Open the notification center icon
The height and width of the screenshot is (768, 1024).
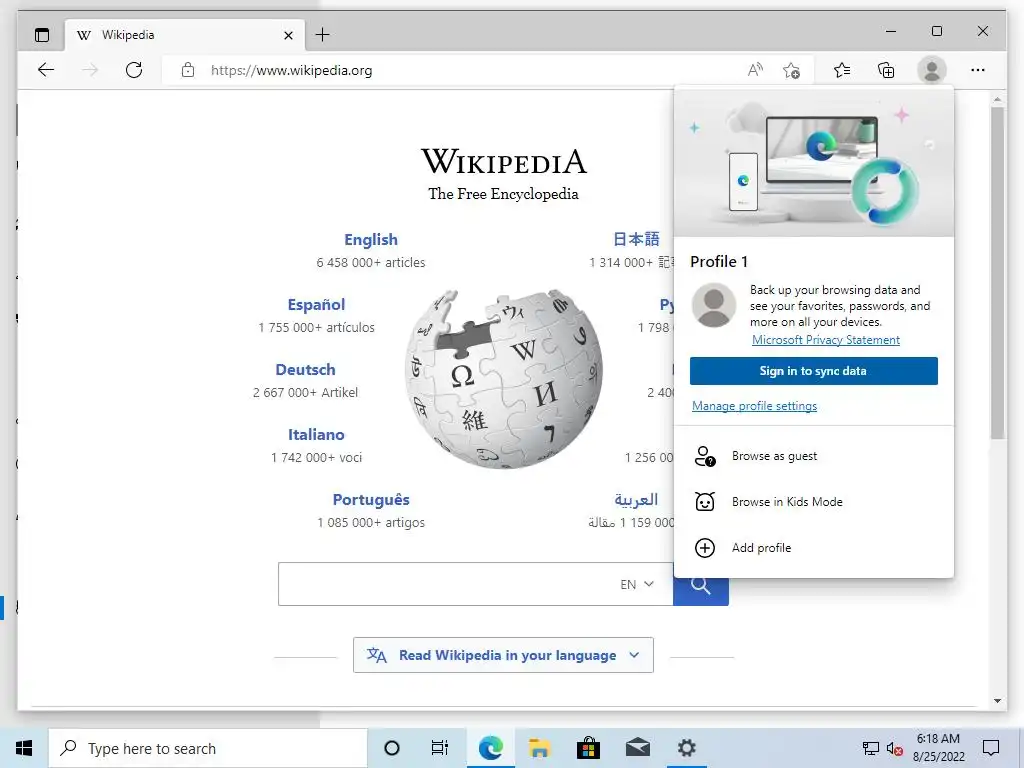pyautogui.click(x=991, y=748)
